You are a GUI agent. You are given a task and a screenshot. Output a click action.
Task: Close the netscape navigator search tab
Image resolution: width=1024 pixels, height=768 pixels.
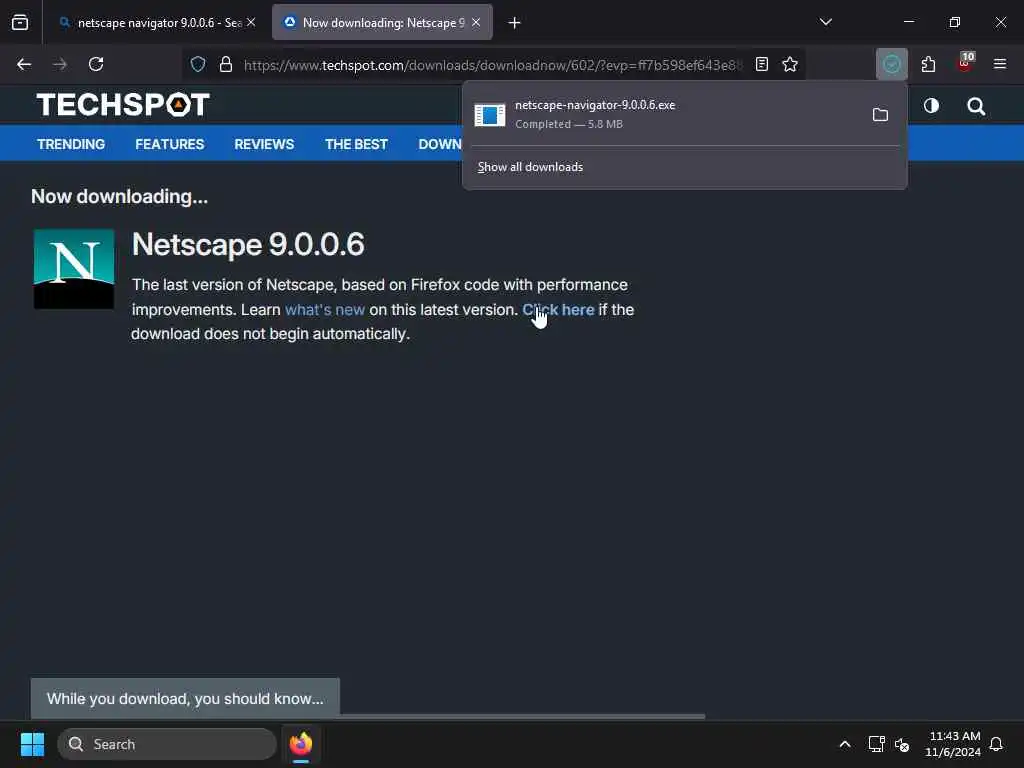(251, 22)
